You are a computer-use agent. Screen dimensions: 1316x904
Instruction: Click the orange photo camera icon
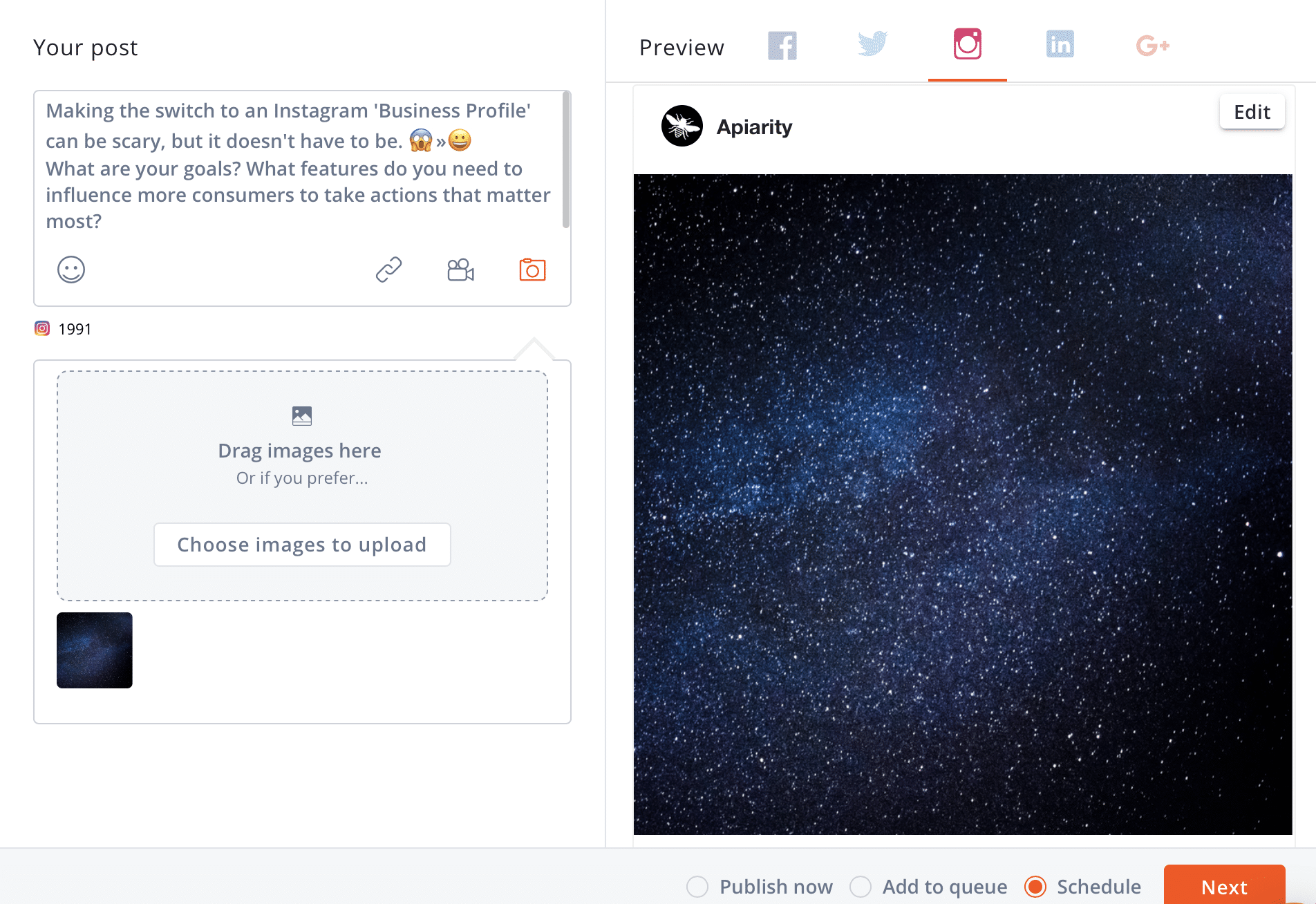(532, 270)
